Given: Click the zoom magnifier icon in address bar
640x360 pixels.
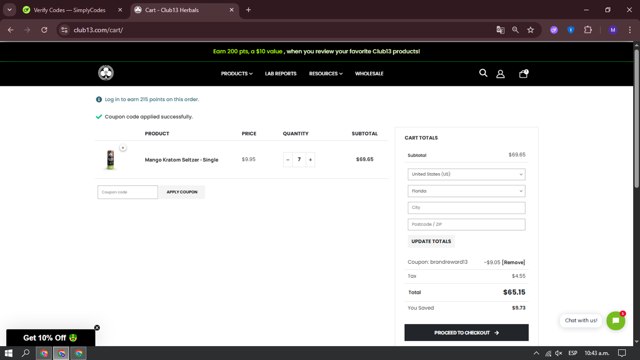Looking at the screenshot, I should pos(516,30).
